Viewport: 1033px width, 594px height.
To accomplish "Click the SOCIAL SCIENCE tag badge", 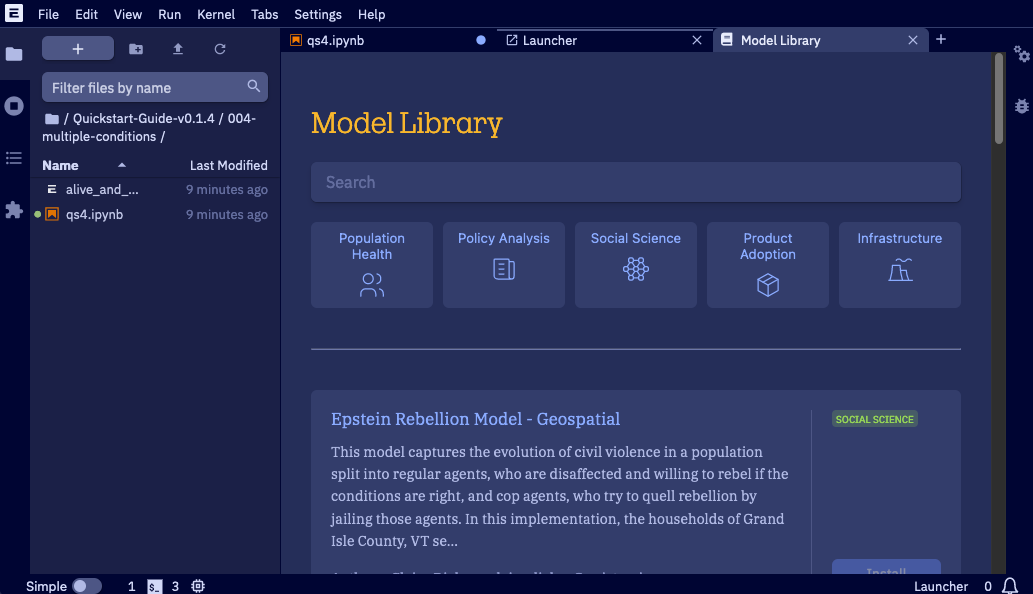I will (x=874, y=419).
